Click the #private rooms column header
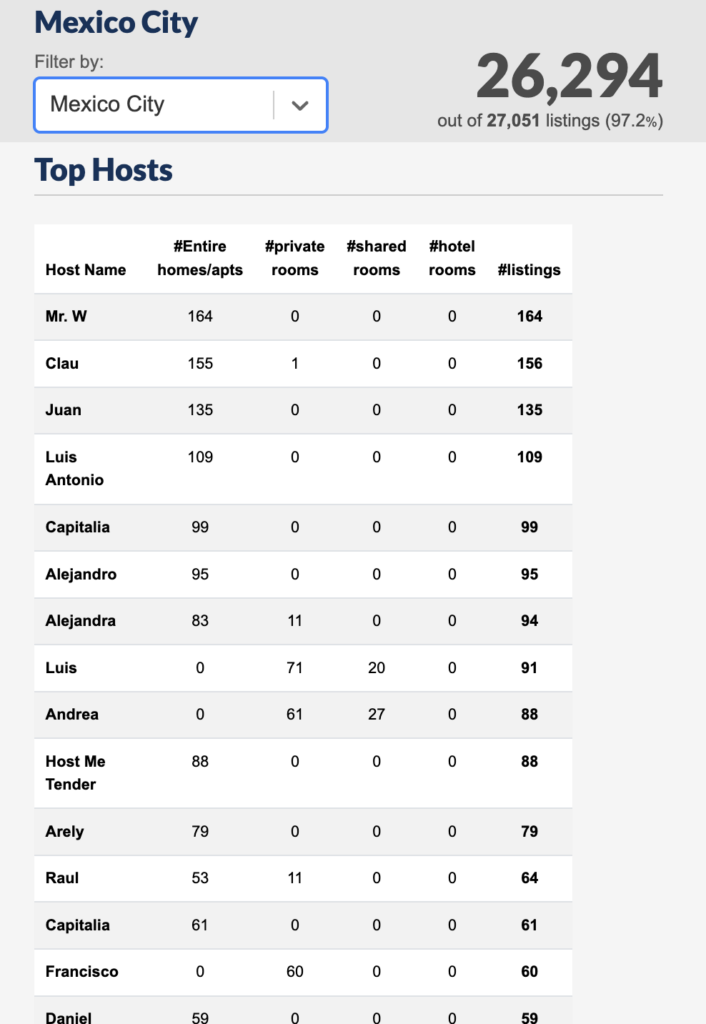This screenshot has width=706, height=1024. tap(295, 258)
